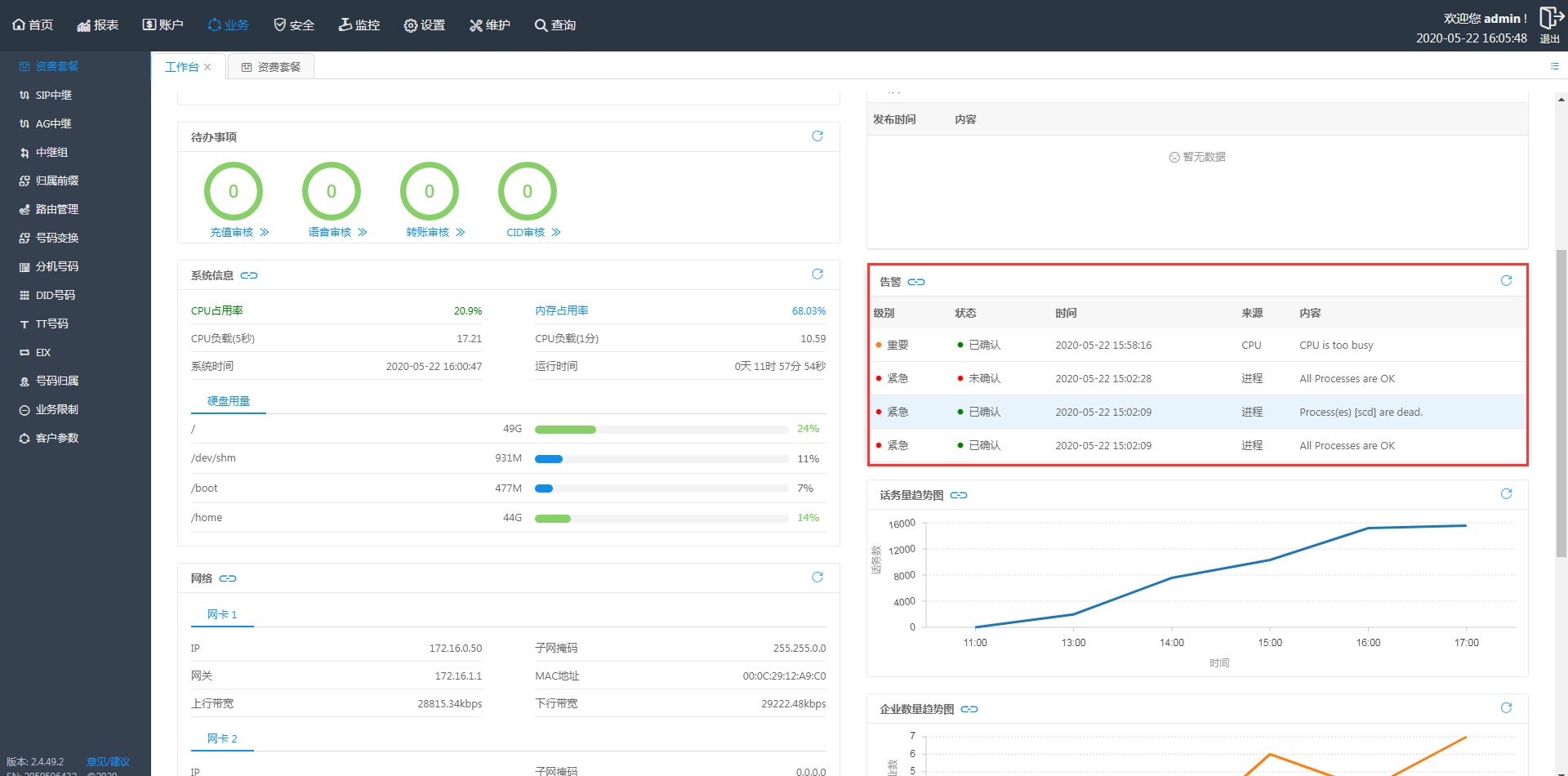Close the 工作台 tab
This screenshot has height=776, width=1568.
pyautogui.click(x=207, y=67)
